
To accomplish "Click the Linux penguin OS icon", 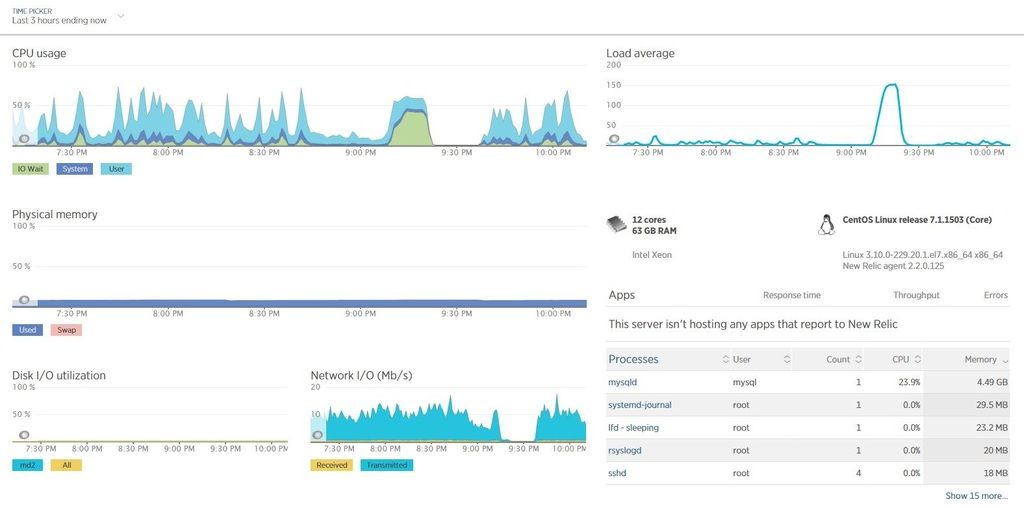I will (x=826, y=225).
